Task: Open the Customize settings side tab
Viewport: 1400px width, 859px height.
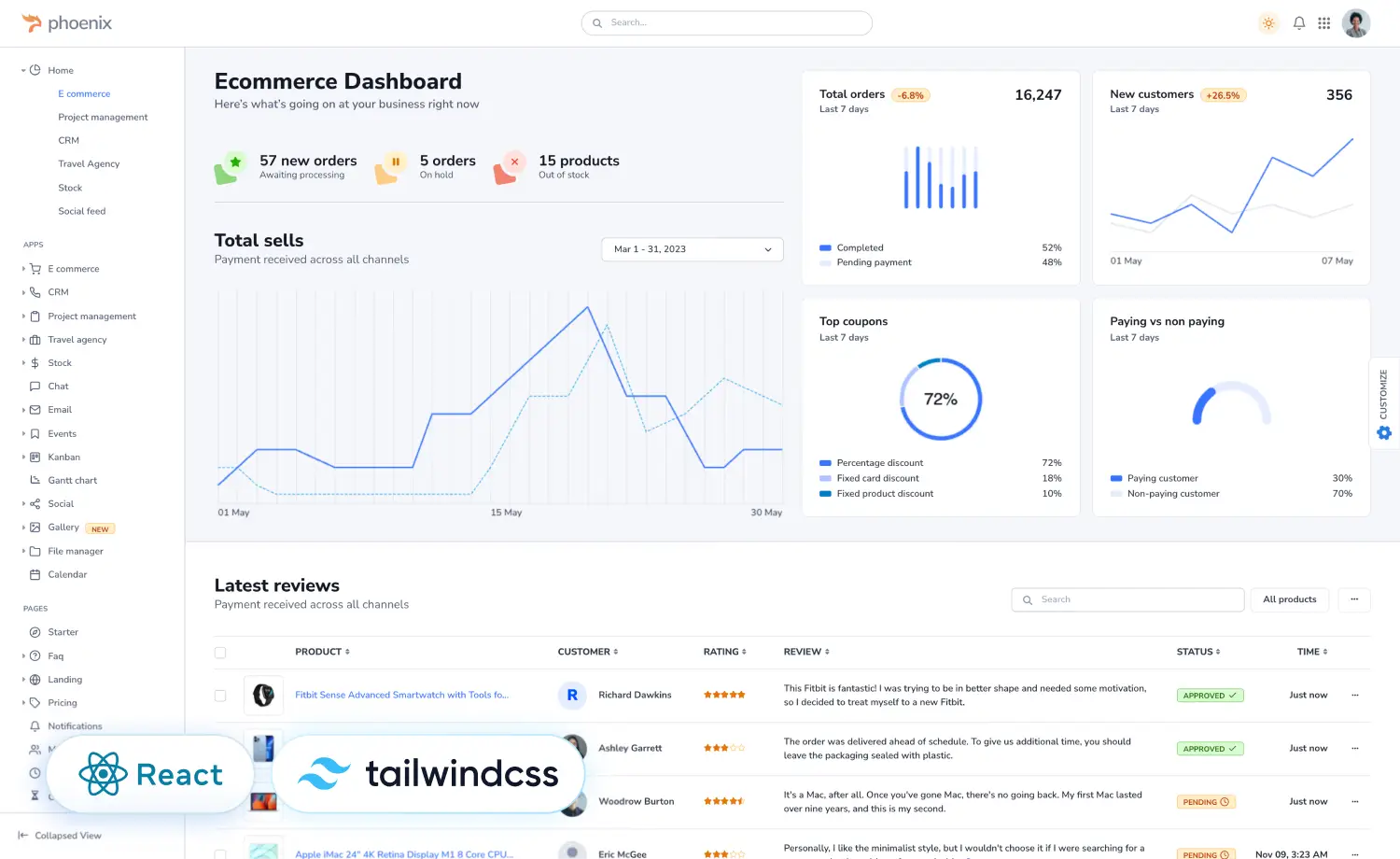Action: pyautogui.click(x=1384, y=403)
